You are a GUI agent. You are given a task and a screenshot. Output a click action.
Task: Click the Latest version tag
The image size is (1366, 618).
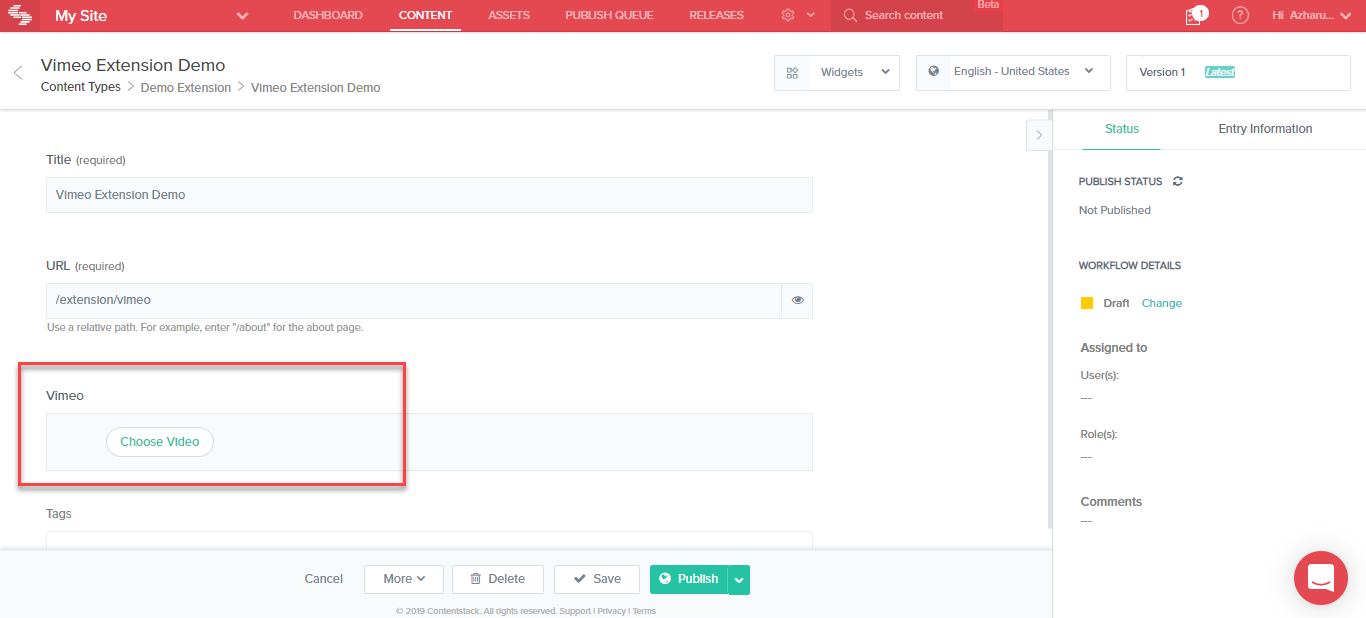coord(1219,72)
